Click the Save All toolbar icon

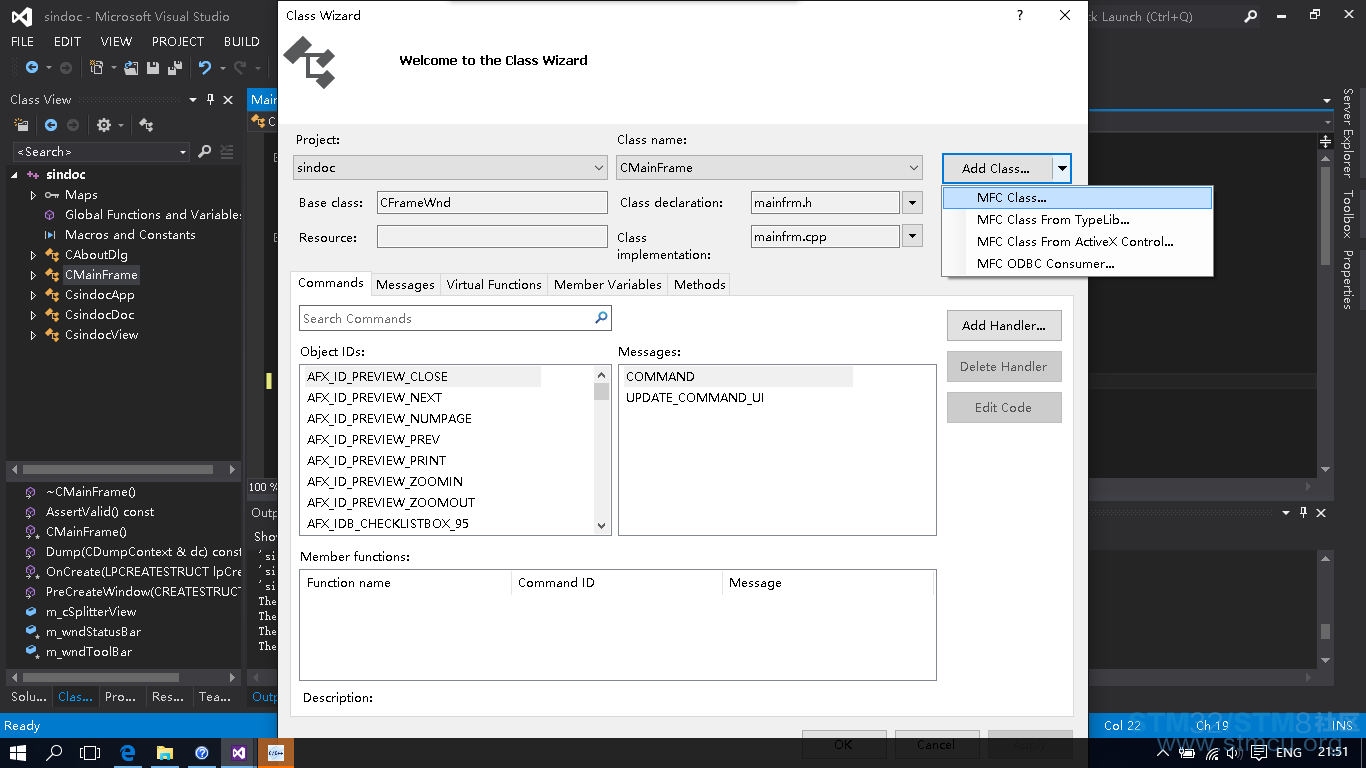point(174,68)
